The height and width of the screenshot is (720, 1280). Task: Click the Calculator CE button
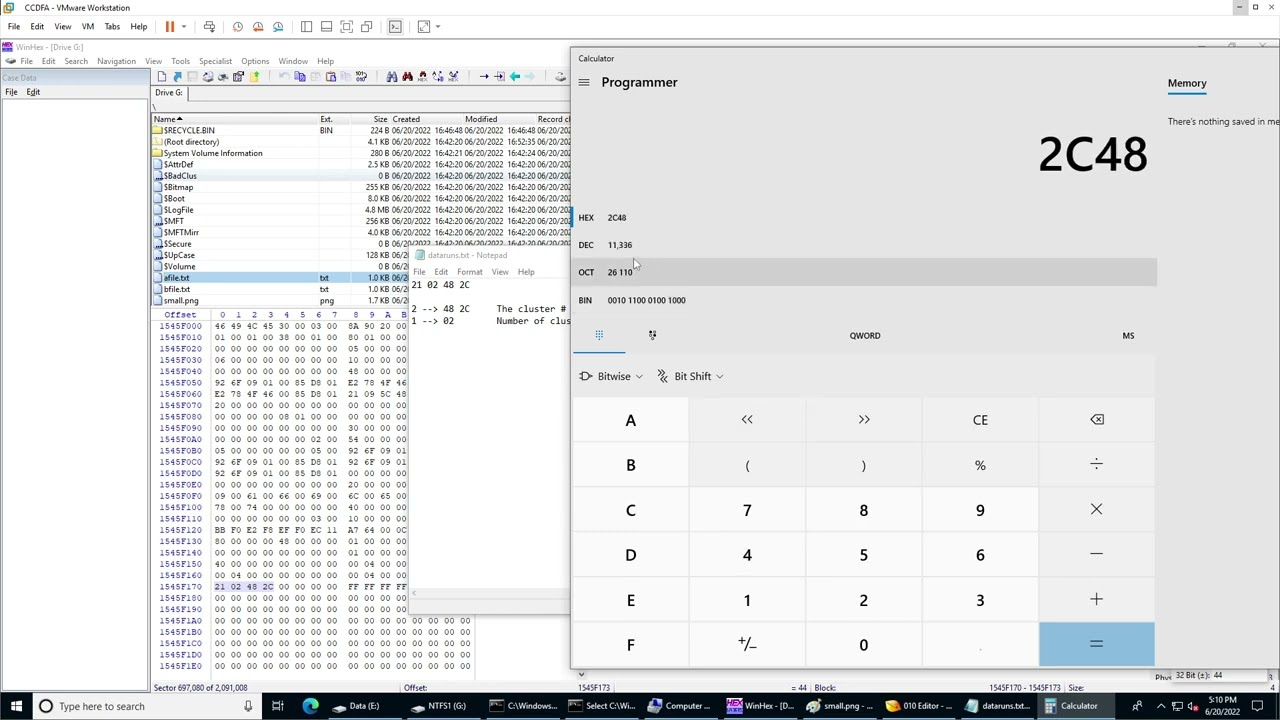980,420
